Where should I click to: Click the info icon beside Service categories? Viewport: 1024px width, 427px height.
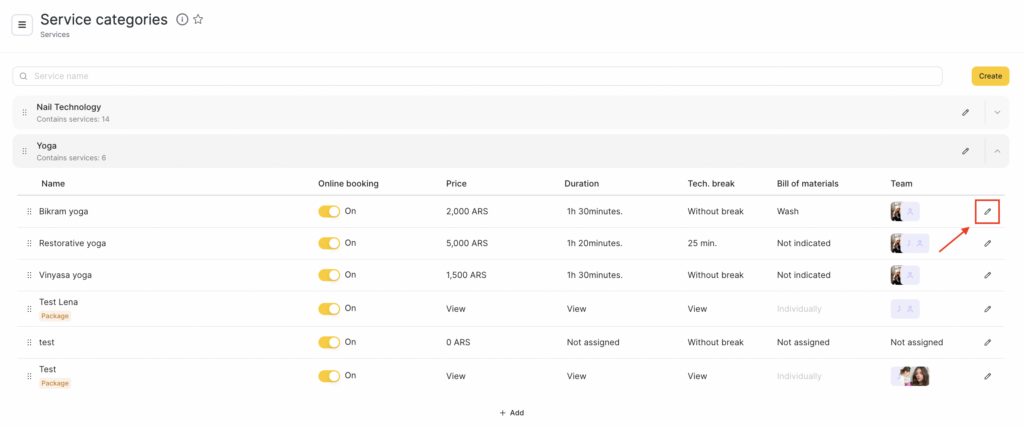tap(181, 19)
